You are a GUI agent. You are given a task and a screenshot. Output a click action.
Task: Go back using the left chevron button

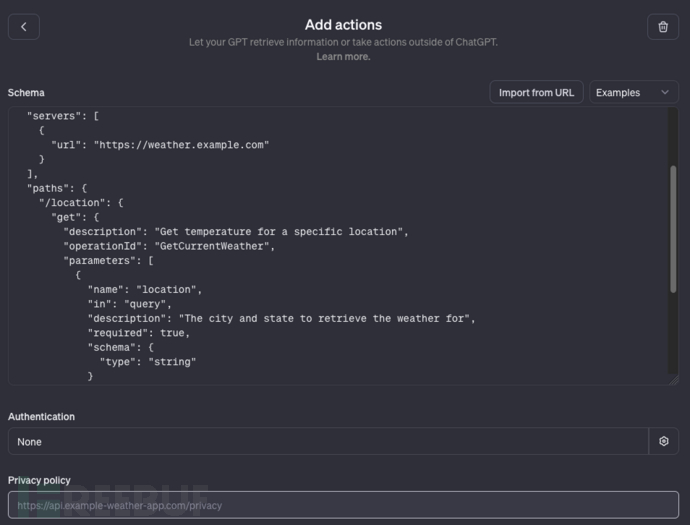click(24, 27)
